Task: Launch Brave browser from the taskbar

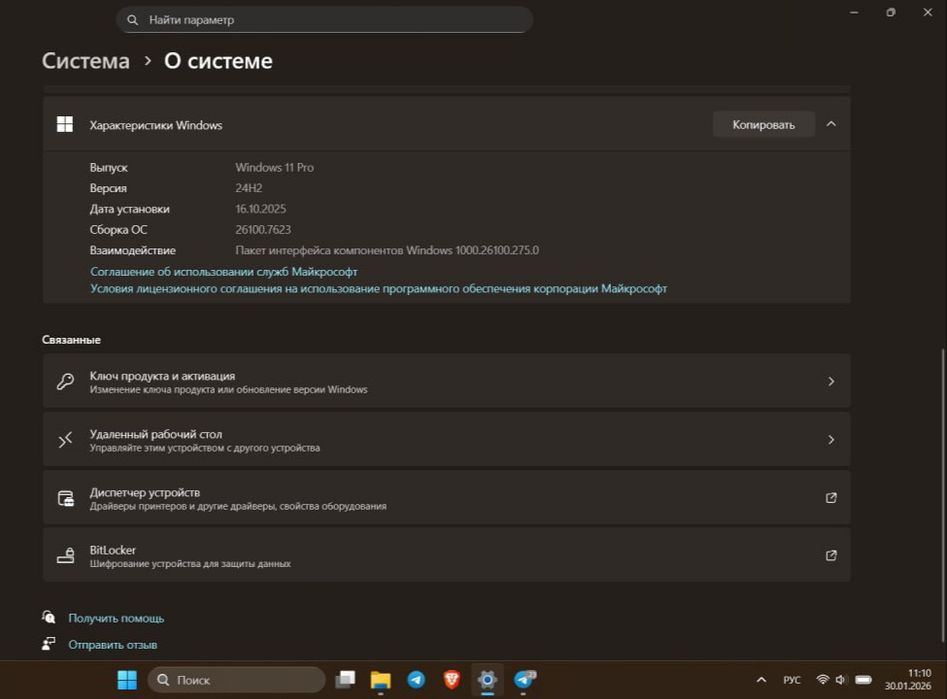Action: click(452, 680)
